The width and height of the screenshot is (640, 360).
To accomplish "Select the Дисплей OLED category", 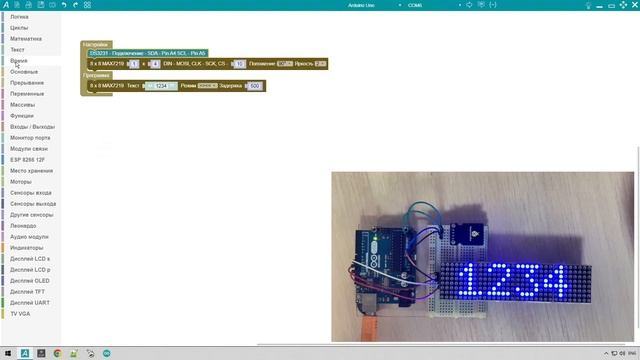I will [30, 281].
